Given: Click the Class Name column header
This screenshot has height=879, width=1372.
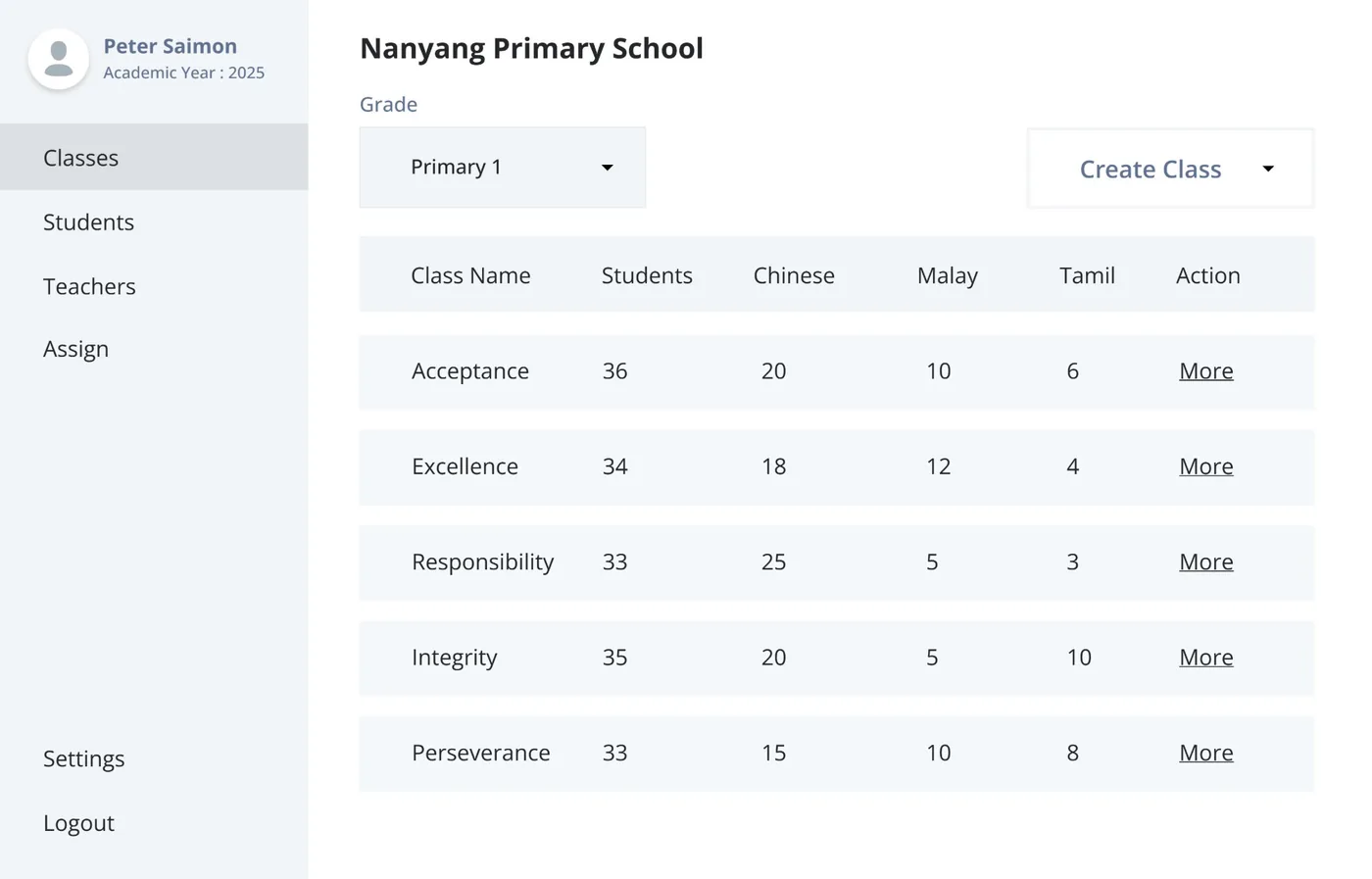Looking at the screenshot, I should tap(470, 275).
